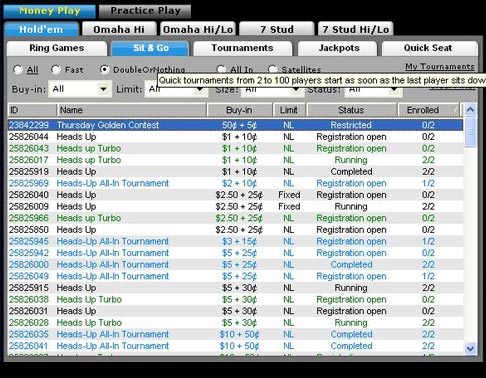Select tournament ID 25826044 Heads Up
Viewport: 486px width, 378px height.
click(235, 137)
